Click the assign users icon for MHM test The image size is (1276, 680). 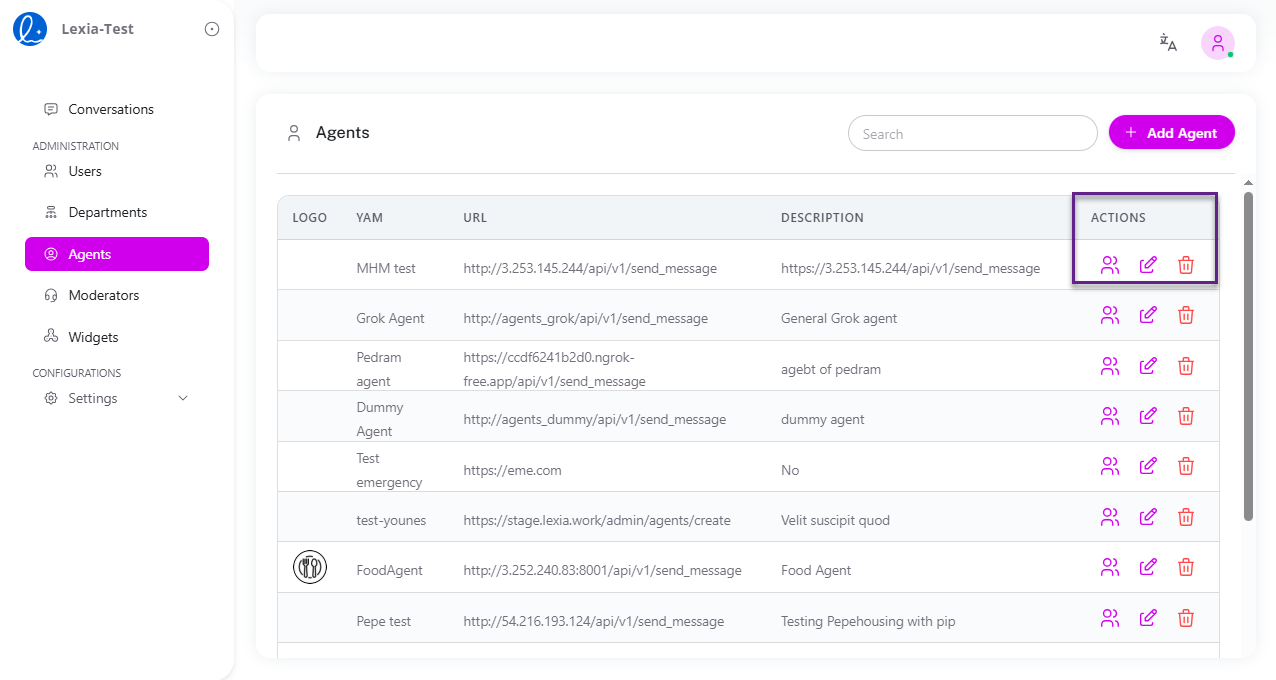[1110, 265]
